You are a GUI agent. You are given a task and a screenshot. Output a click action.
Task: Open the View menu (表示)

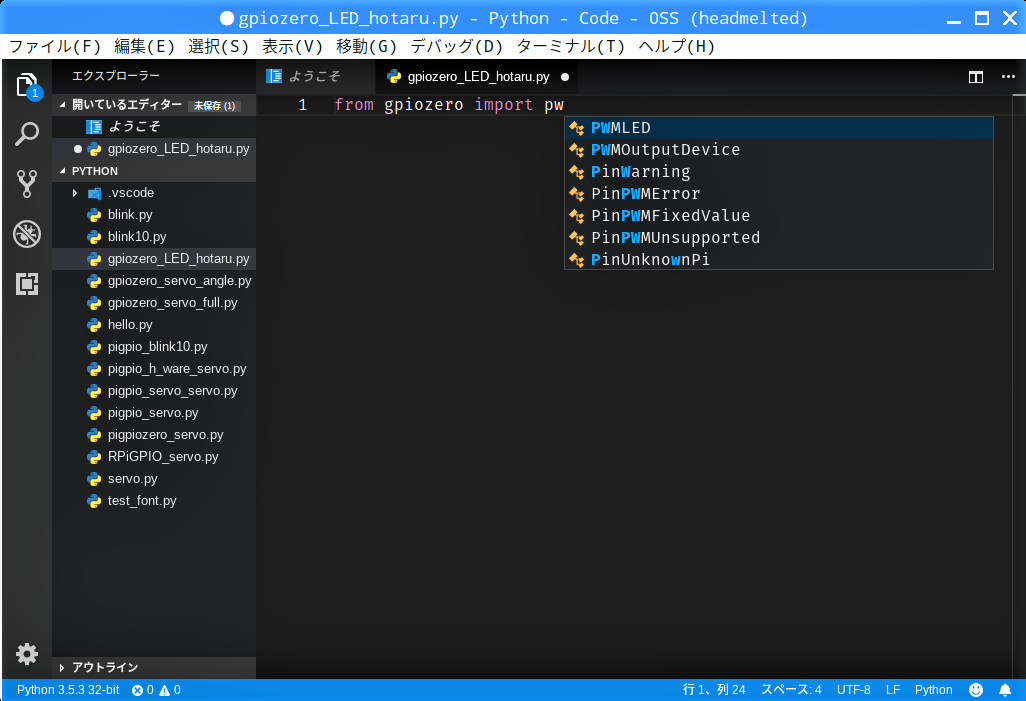click(292, 46)
